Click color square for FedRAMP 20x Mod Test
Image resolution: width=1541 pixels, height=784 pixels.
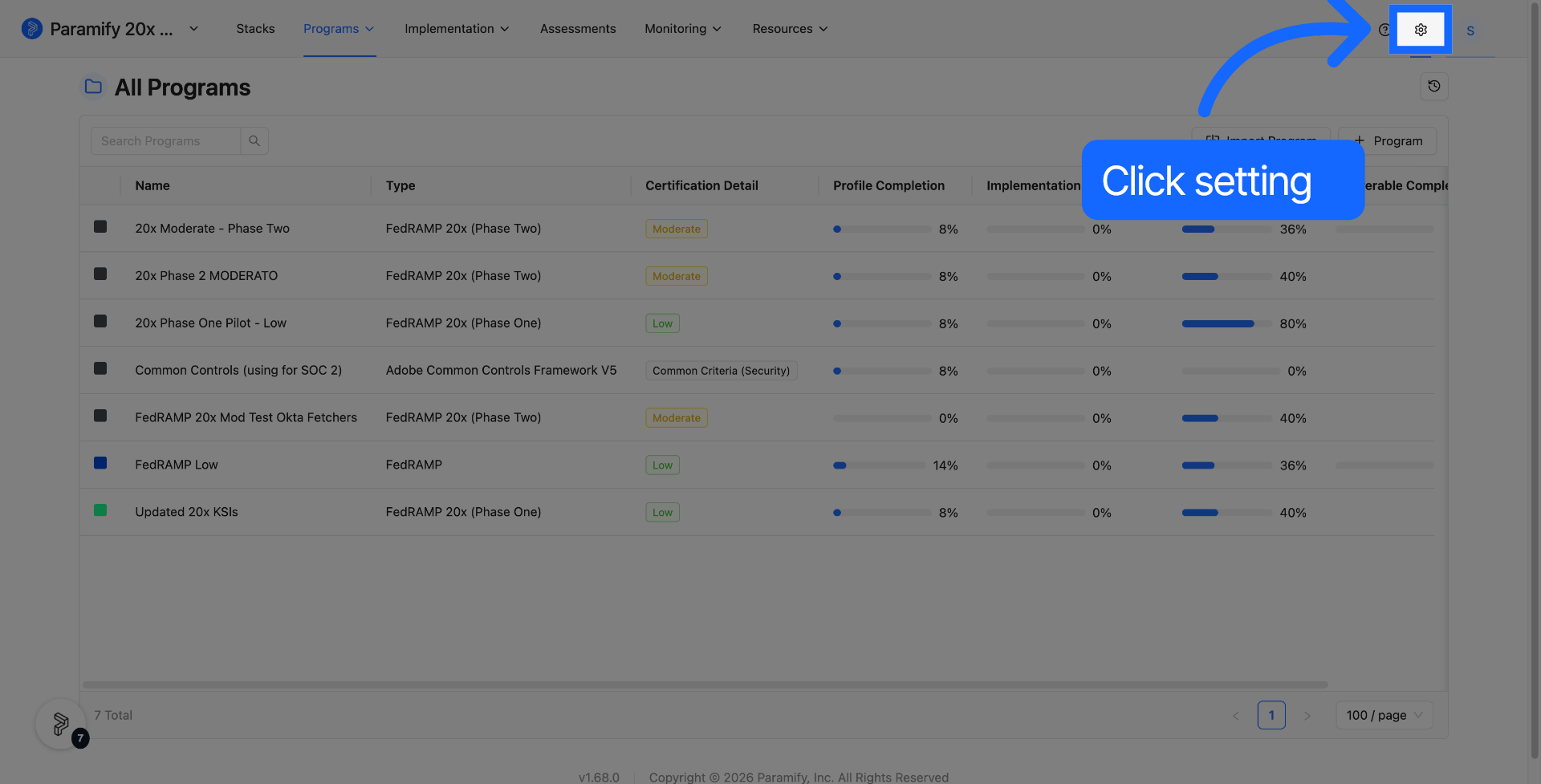coord(100,416)
